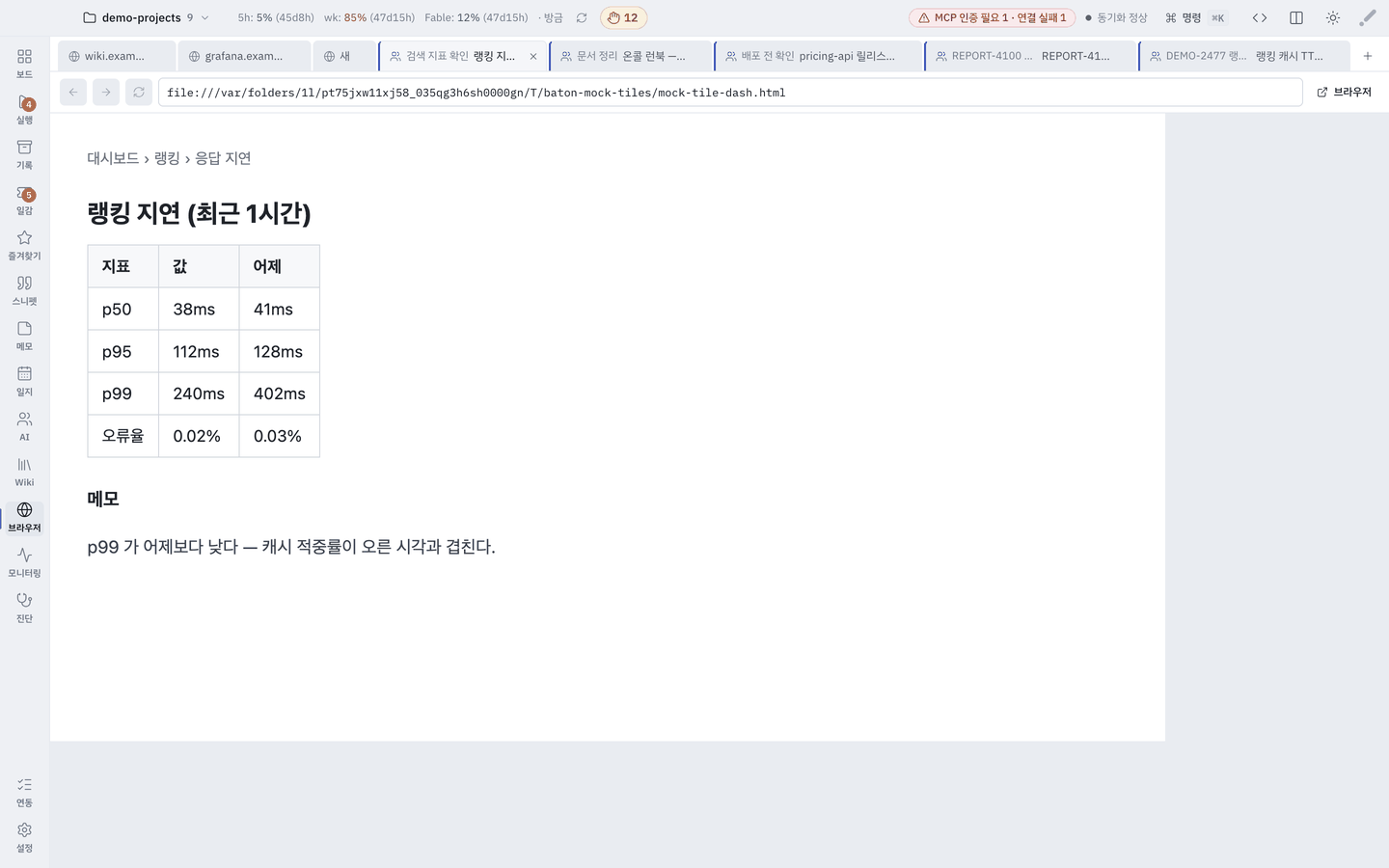Click the 랭킹 breadcrumb
Image resolution: width=1389 pixels, height=868 pixels.
pyautogui.click(x=167, y=158)
